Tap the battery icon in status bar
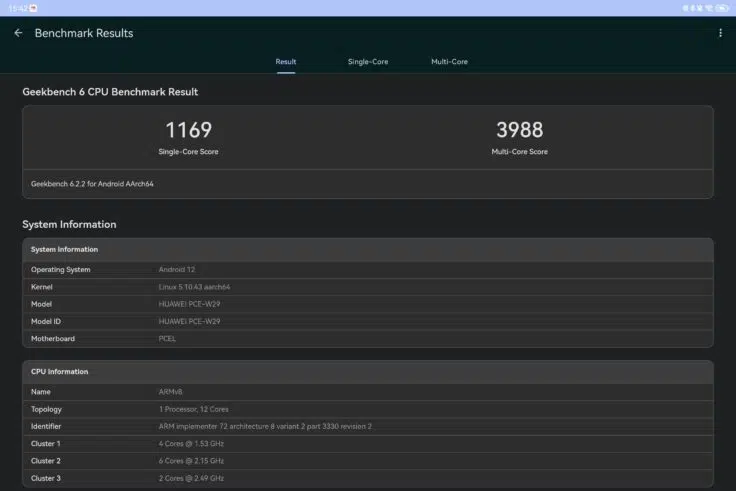Viewport: 736px width, 491px height. click(x=722, y=8)
